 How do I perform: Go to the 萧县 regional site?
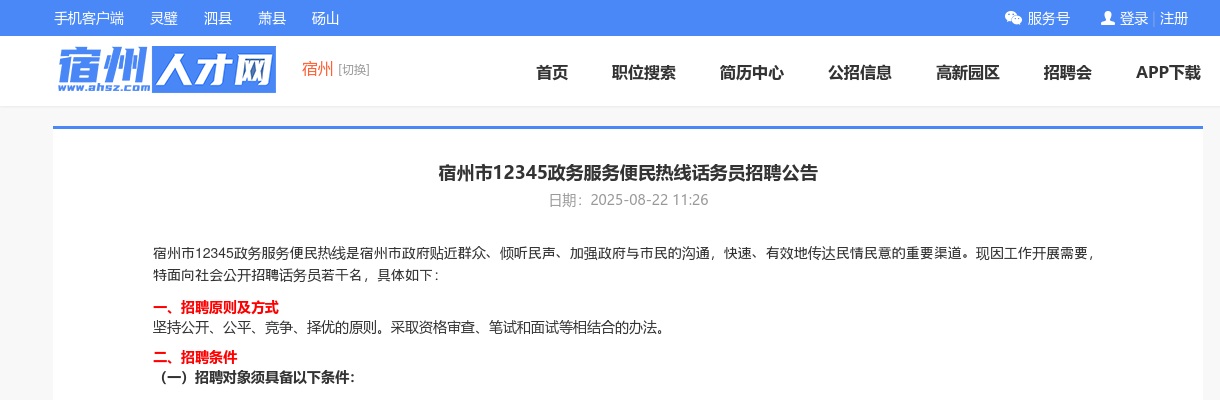tap(271, 18)
